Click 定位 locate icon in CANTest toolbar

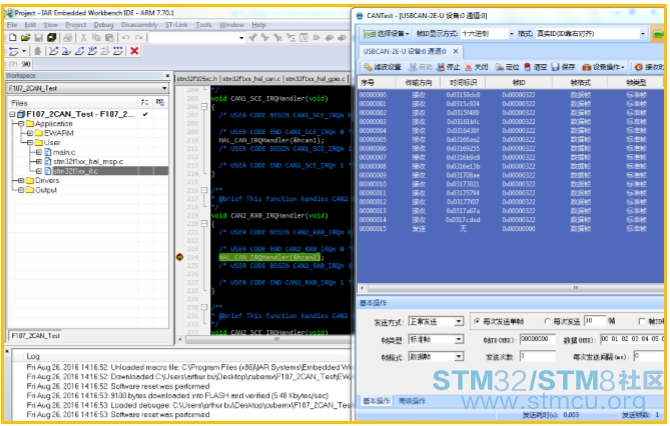(499, 67)
